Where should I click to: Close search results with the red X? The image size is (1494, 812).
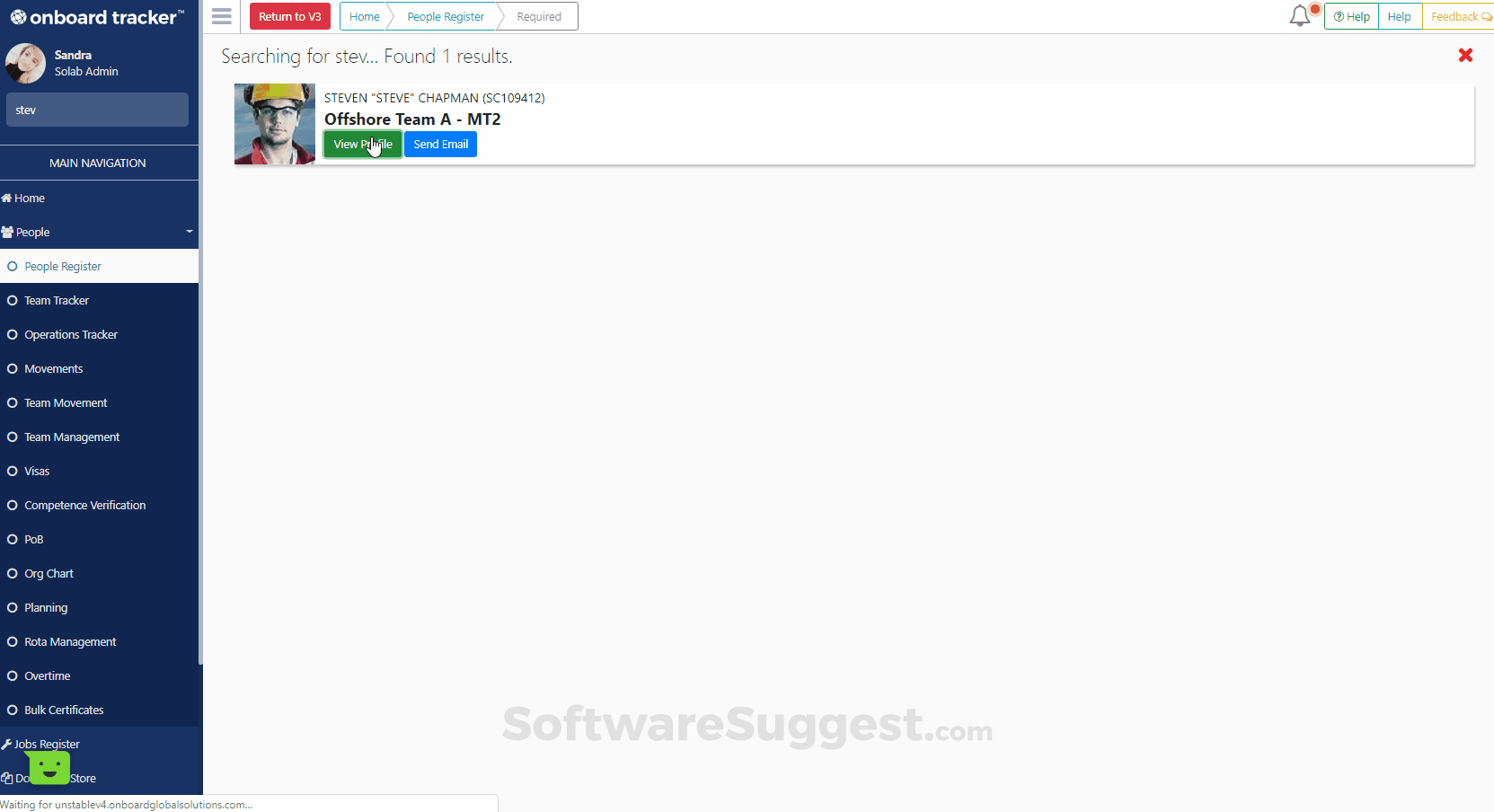(x=1465, y=56)
